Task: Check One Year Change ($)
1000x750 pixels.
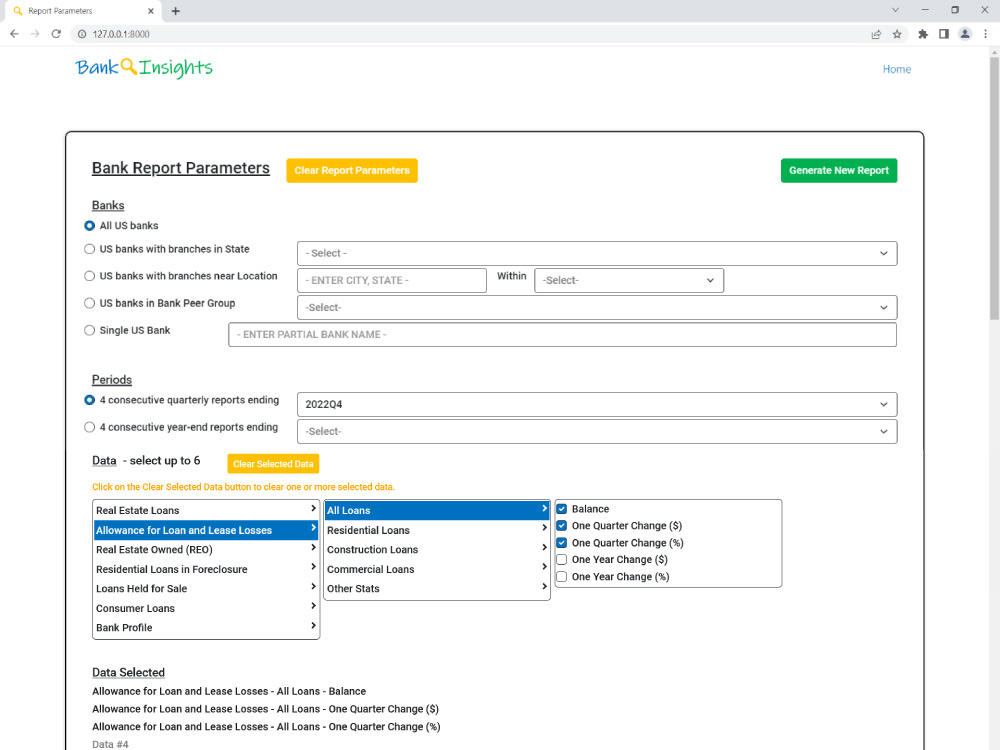Action: pos(562,559)
